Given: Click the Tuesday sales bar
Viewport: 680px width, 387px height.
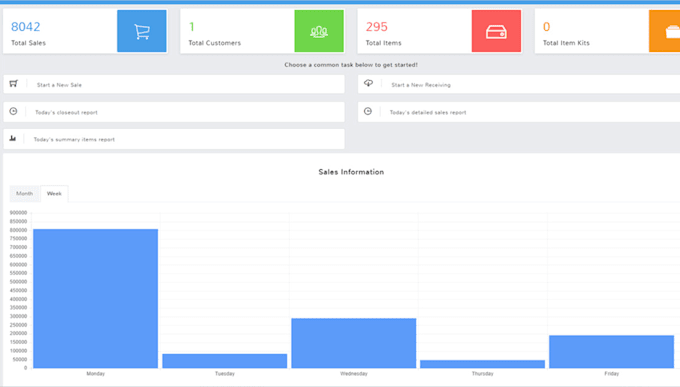Looking at the screenshot, I should pos(225,361).
